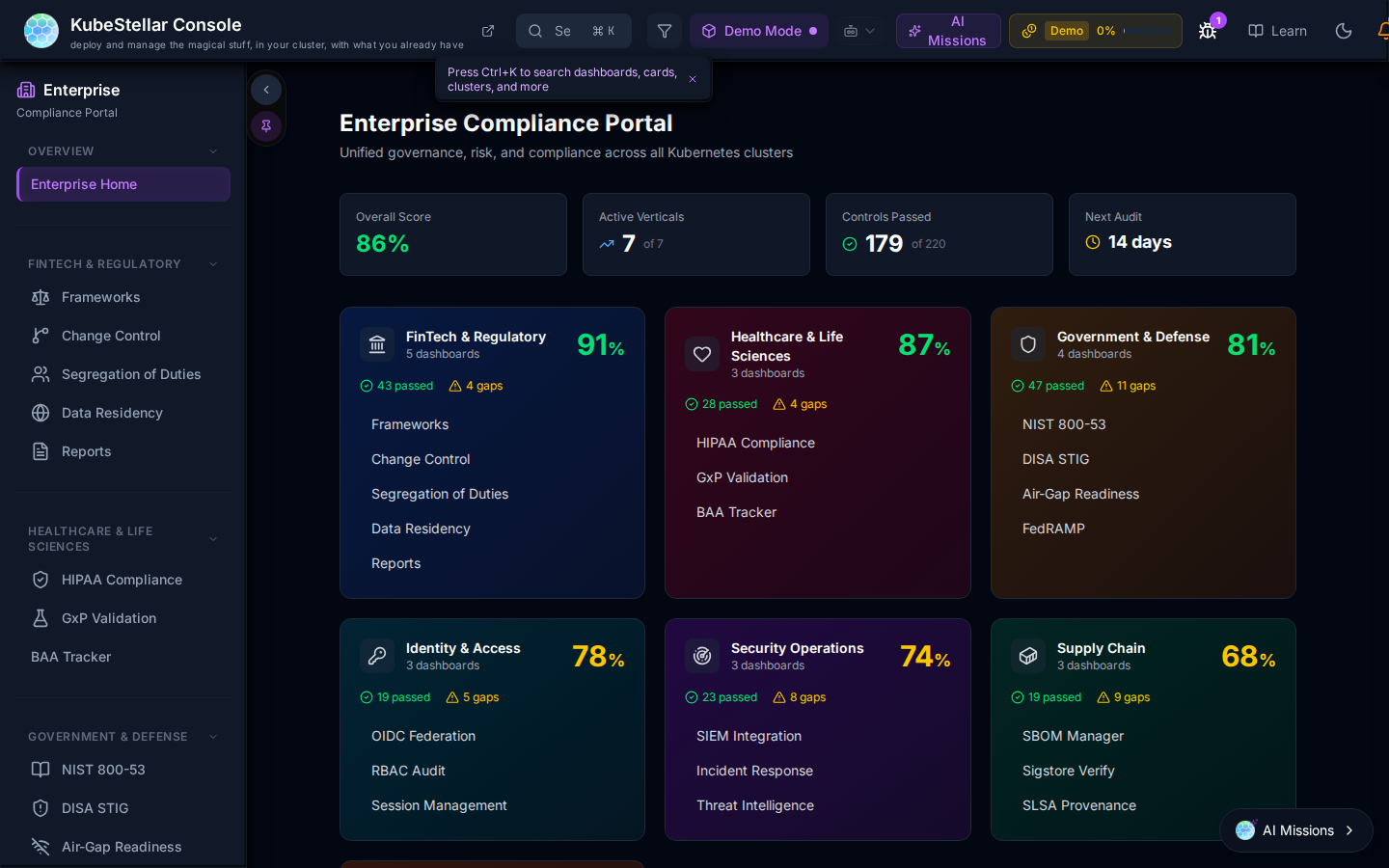The height and width of the screenshot is (868, 1389).
Task: Collapse the Healthcare & Life Sciences sidebar section
Action: (213, 539)
